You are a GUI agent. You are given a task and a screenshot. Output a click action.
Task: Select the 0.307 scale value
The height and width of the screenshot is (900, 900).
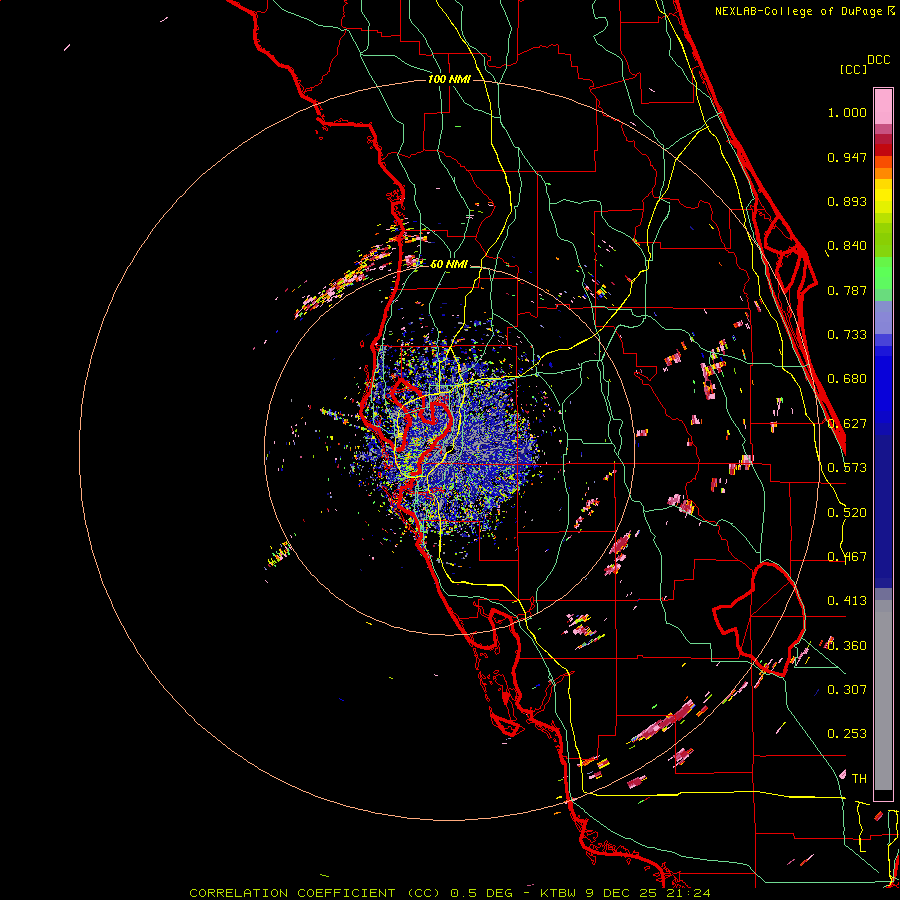pyautogui.click(x=847, y=689)
